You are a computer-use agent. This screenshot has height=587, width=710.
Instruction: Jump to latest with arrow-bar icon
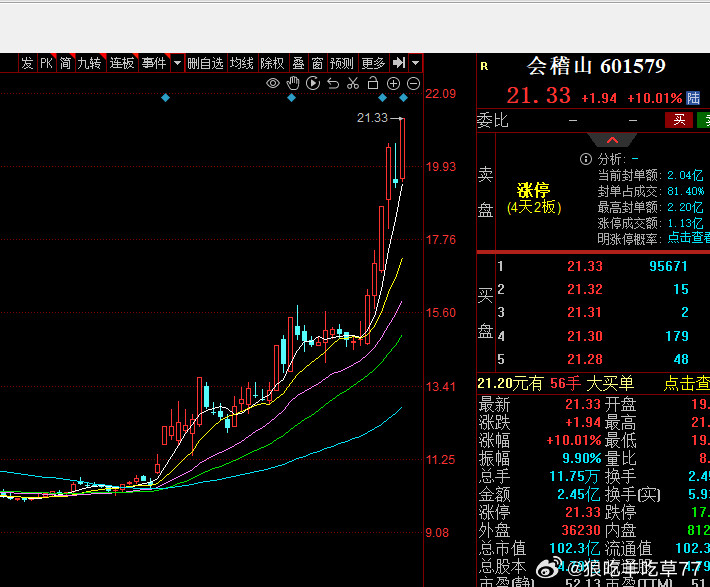pyautogui.click(x=398, y=63)
